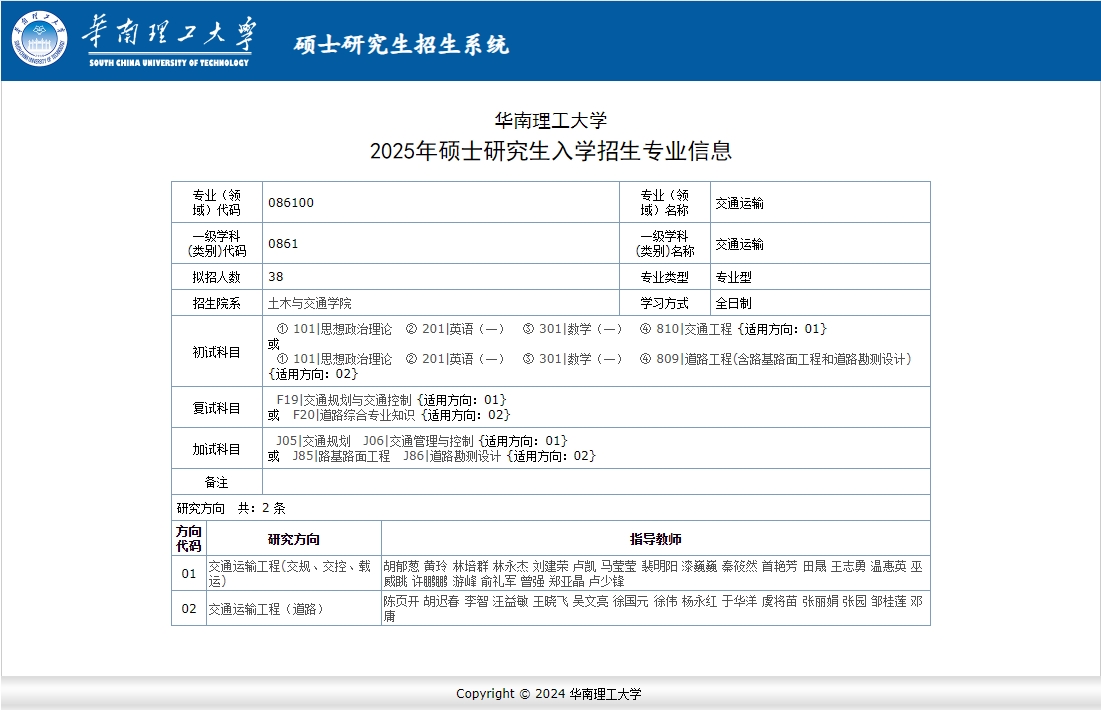Click the Copyright © 2024 华南理工大学 footer
Viewport: 1101px width, 710px height.
point(548,693)
